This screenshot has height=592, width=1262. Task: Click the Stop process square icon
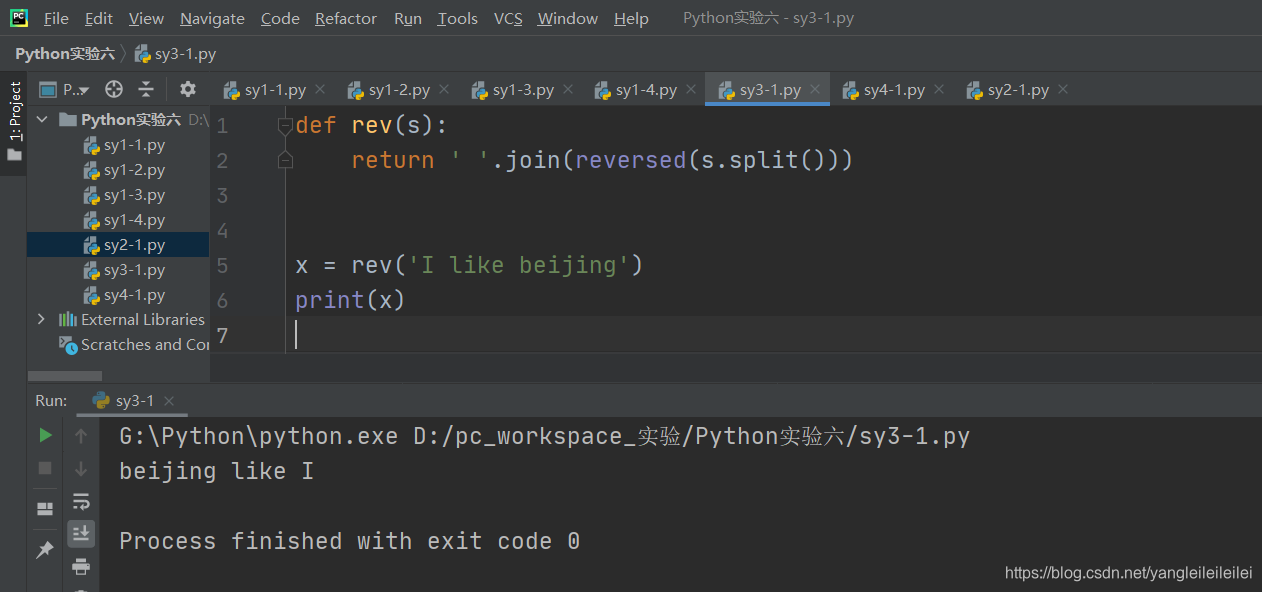pyautogui.click(x=45, y=468)
